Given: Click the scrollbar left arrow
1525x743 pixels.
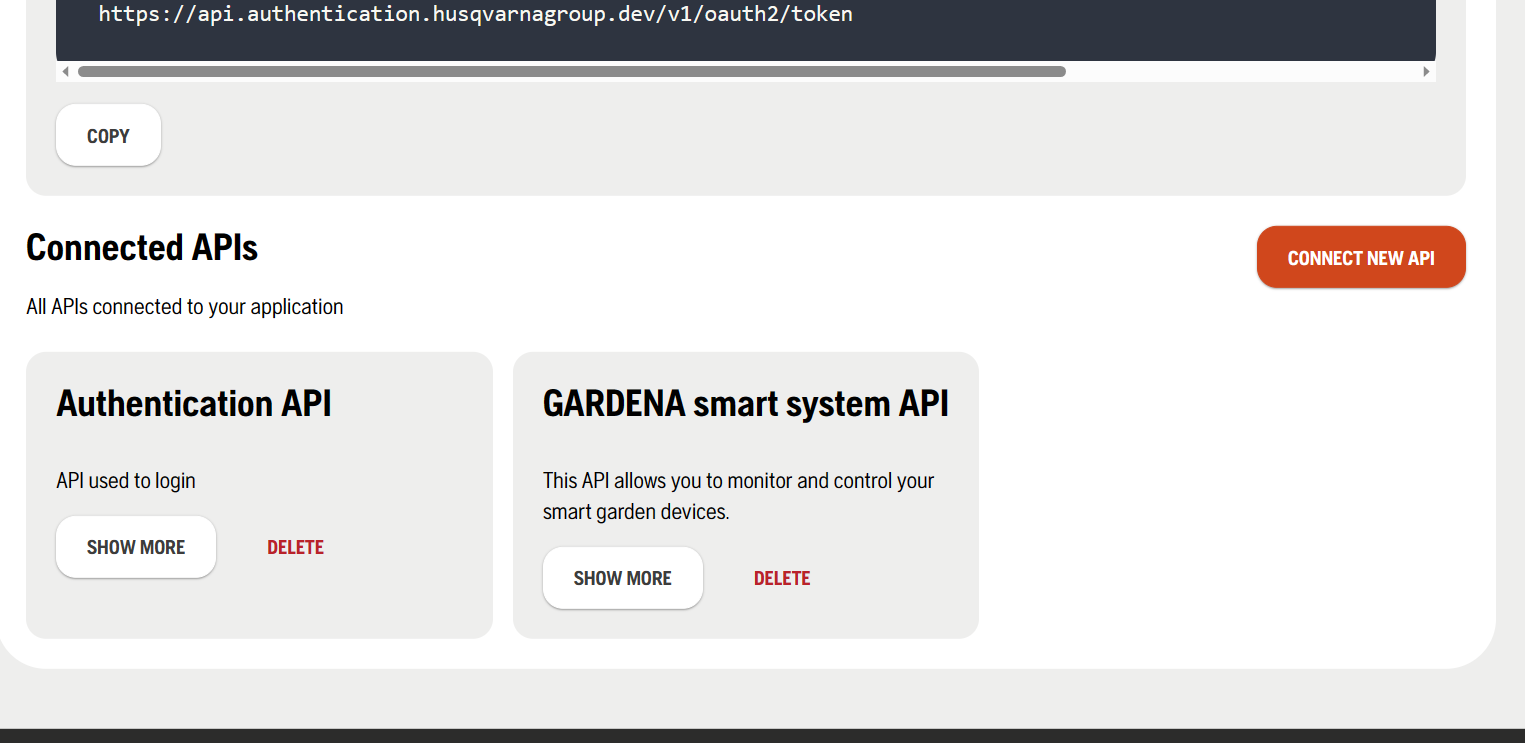Looking at the screenshot, I should tap(65, 72).
